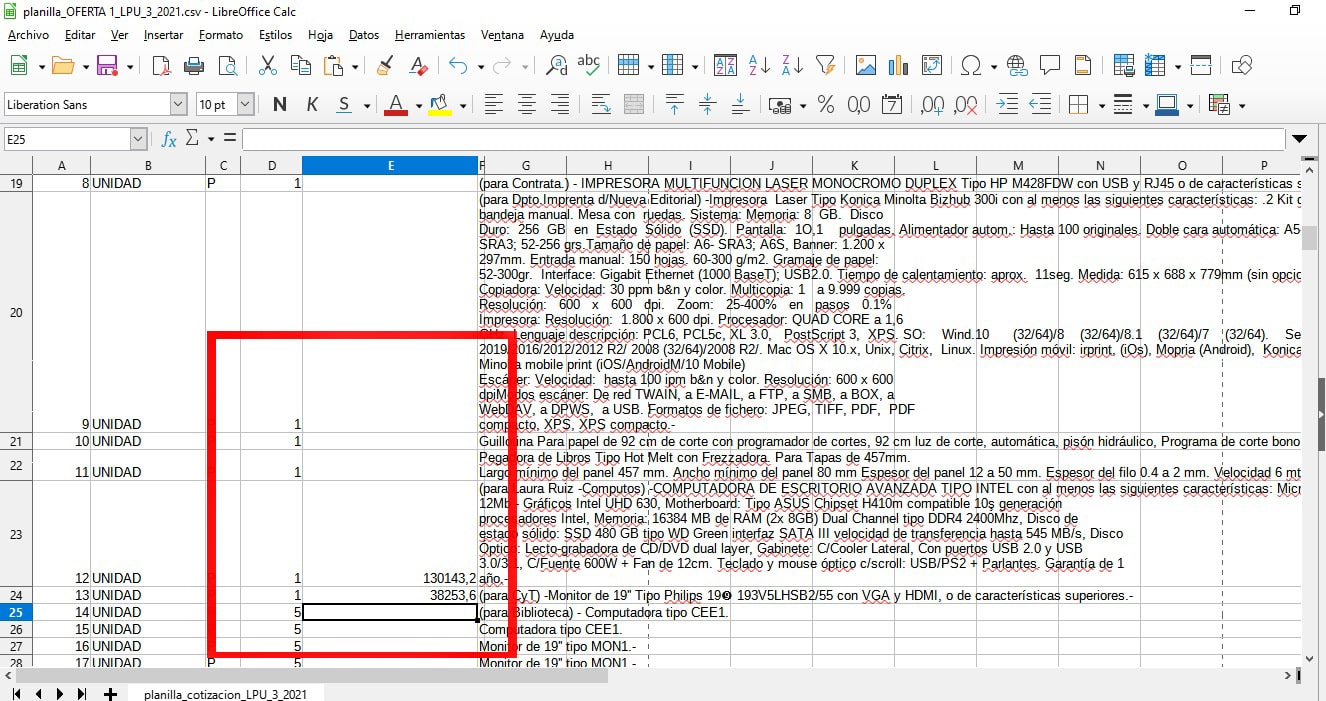Cut selection with scissors icon

(x=267, y=66)
